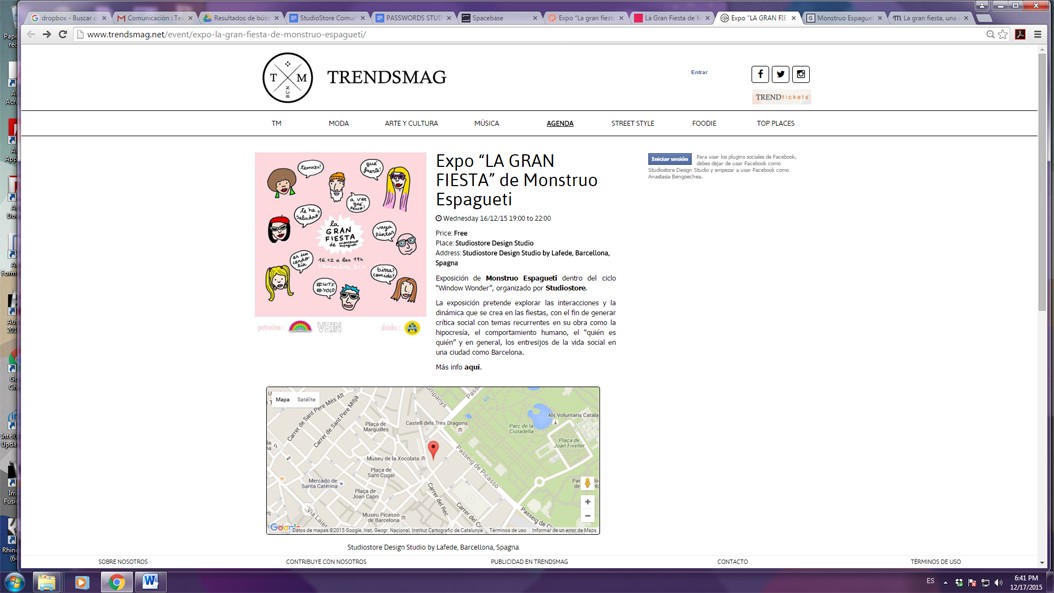Follow the 'aquí' more info link
This screenshot has height=593, width=1054.
pyautogui.click(x=472, y=367)
